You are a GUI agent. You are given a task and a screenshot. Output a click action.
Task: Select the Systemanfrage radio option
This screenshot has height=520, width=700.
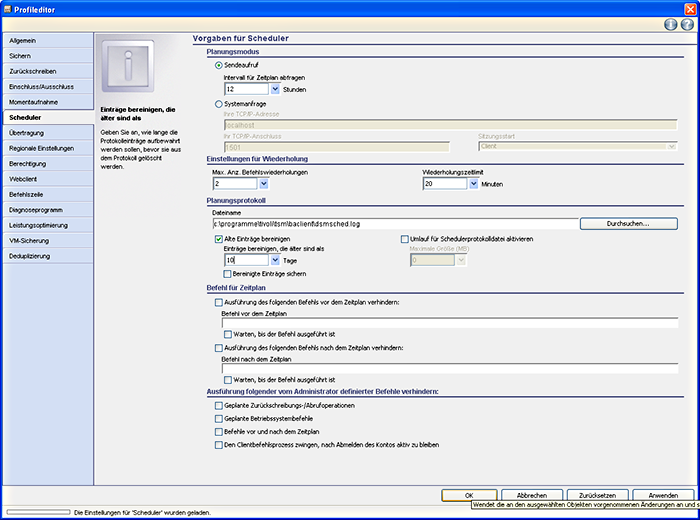coord(219,103)
